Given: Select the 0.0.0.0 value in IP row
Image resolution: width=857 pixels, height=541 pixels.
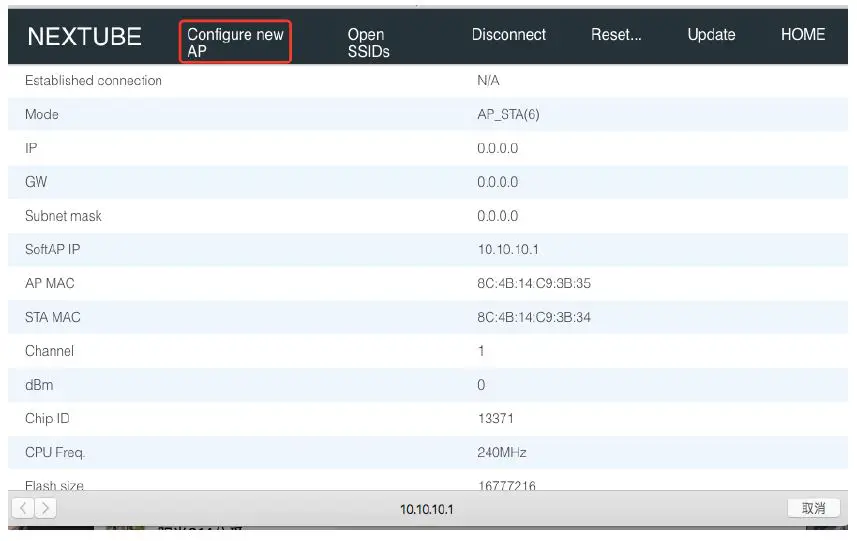Looking at the screenshot, I should [497, 148].
